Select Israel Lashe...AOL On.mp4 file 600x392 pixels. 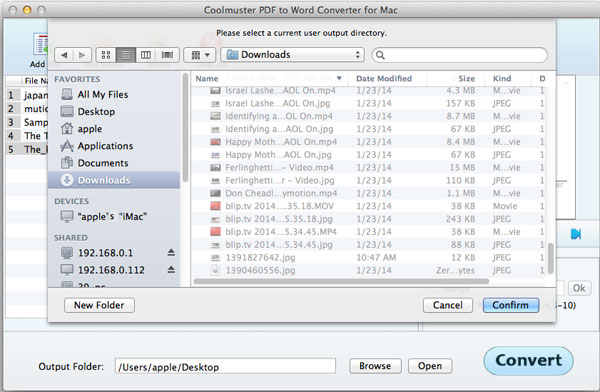click(368, 91)
